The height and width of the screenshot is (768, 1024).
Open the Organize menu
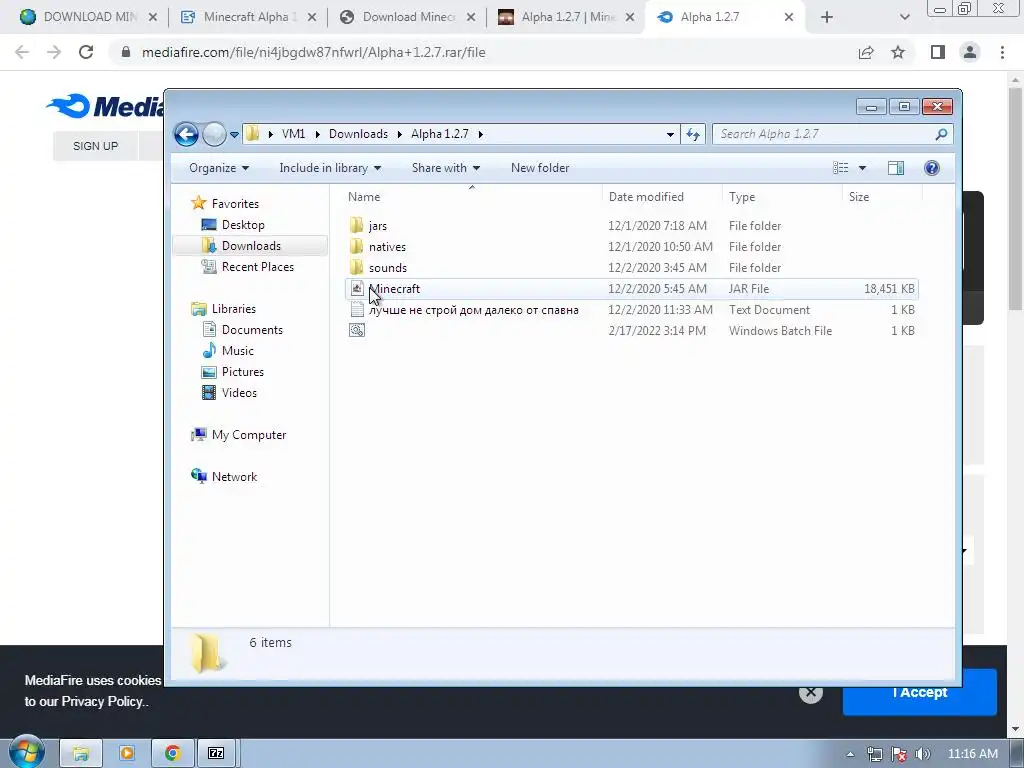point(219,168)
